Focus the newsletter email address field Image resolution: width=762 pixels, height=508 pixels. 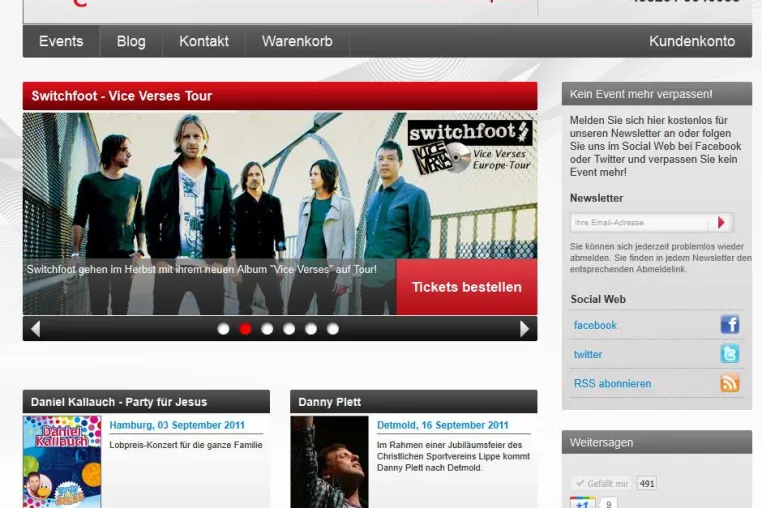click(640, 223)
